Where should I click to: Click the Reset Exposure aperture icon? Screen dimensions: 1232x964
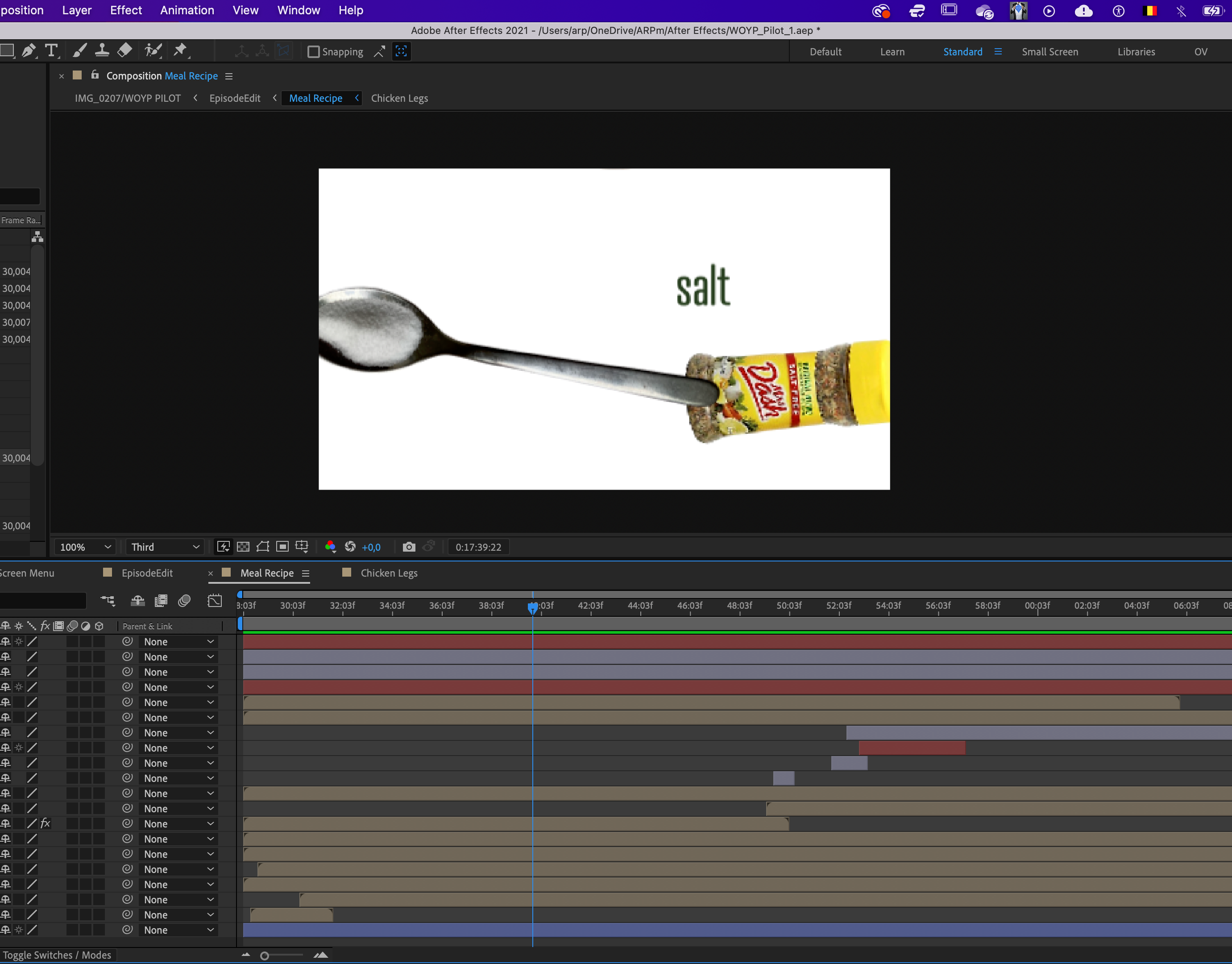[x=350, y=546]
